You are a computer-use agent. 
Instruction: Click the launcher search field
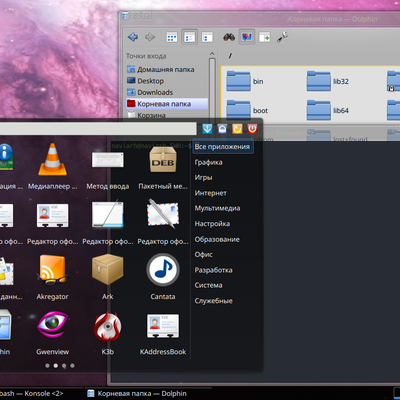click(98, 129)
